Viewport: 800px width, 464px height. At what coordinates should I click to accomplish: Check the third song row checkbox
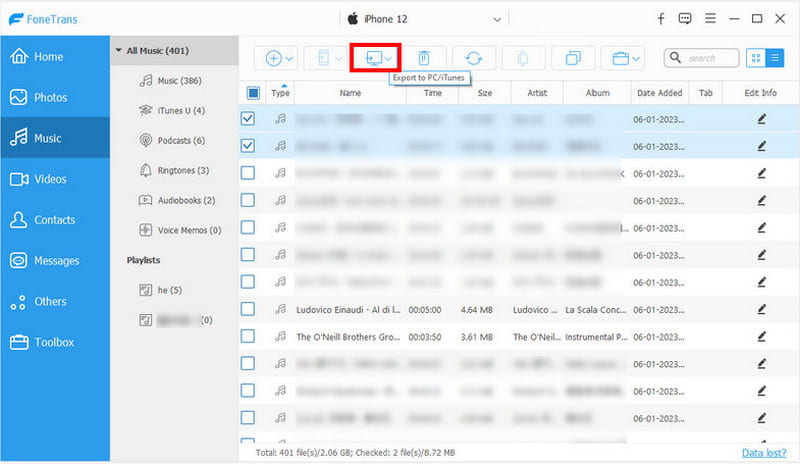pos(248,173)
